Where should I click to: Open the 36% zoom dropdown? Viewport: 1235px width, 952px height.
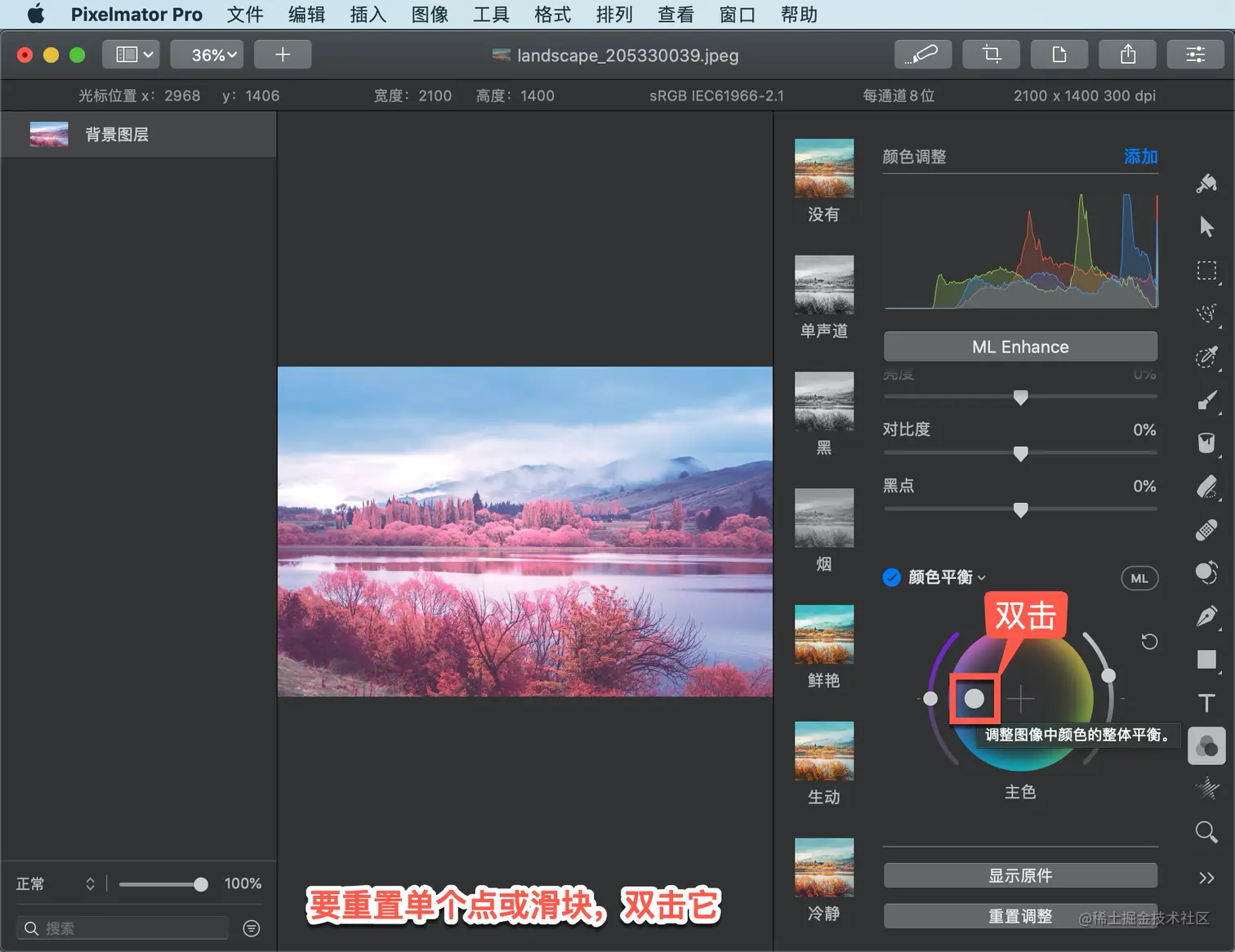tap(207, 55)
